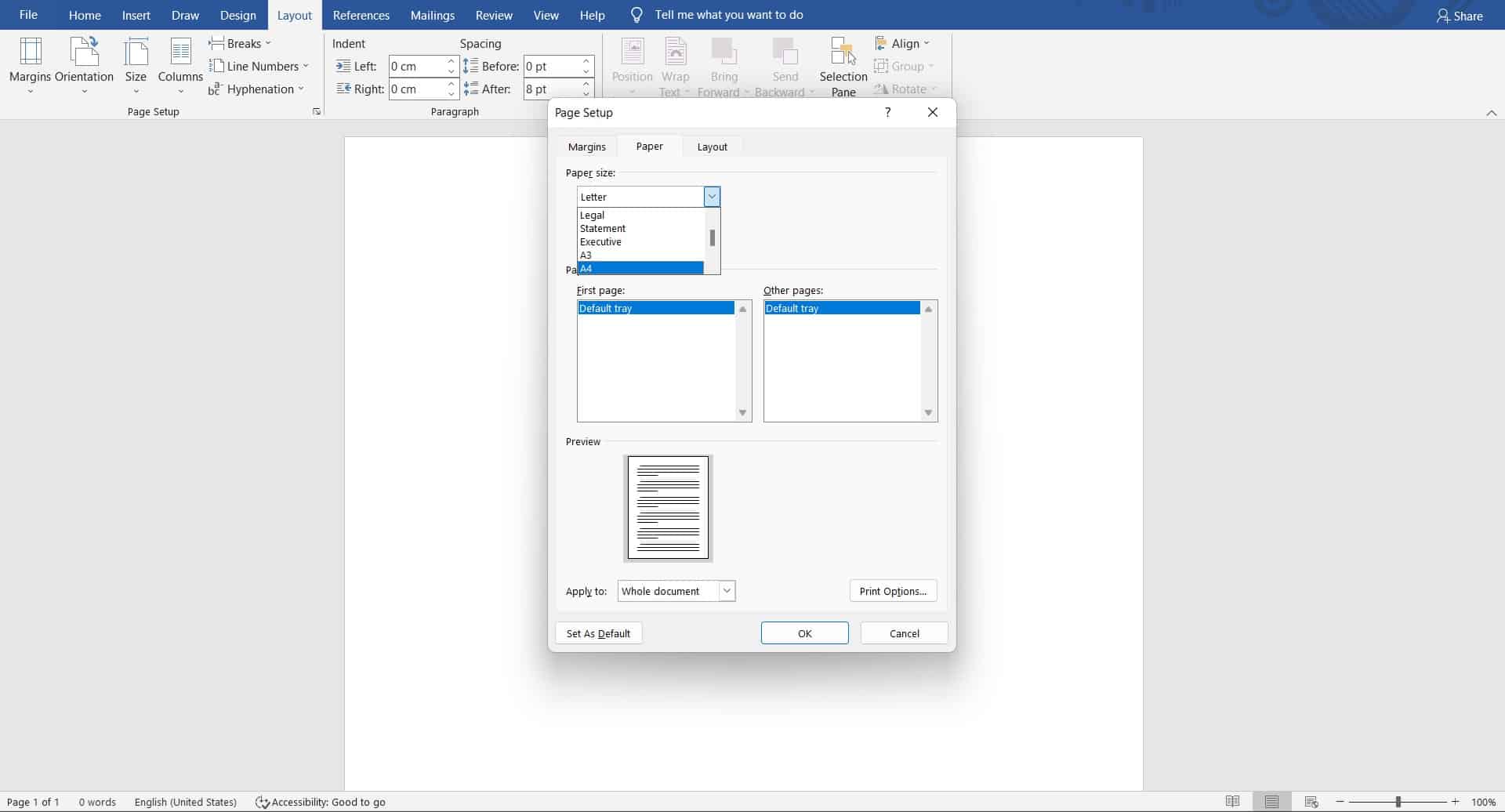Open the File tab
The image size is (1505, 812).
[28, 15]
